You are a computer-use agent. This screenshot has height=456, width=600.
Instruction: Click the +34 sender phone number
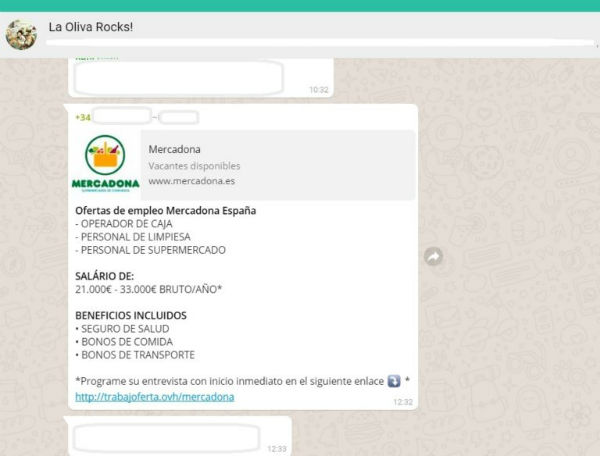tap(82, 117)
